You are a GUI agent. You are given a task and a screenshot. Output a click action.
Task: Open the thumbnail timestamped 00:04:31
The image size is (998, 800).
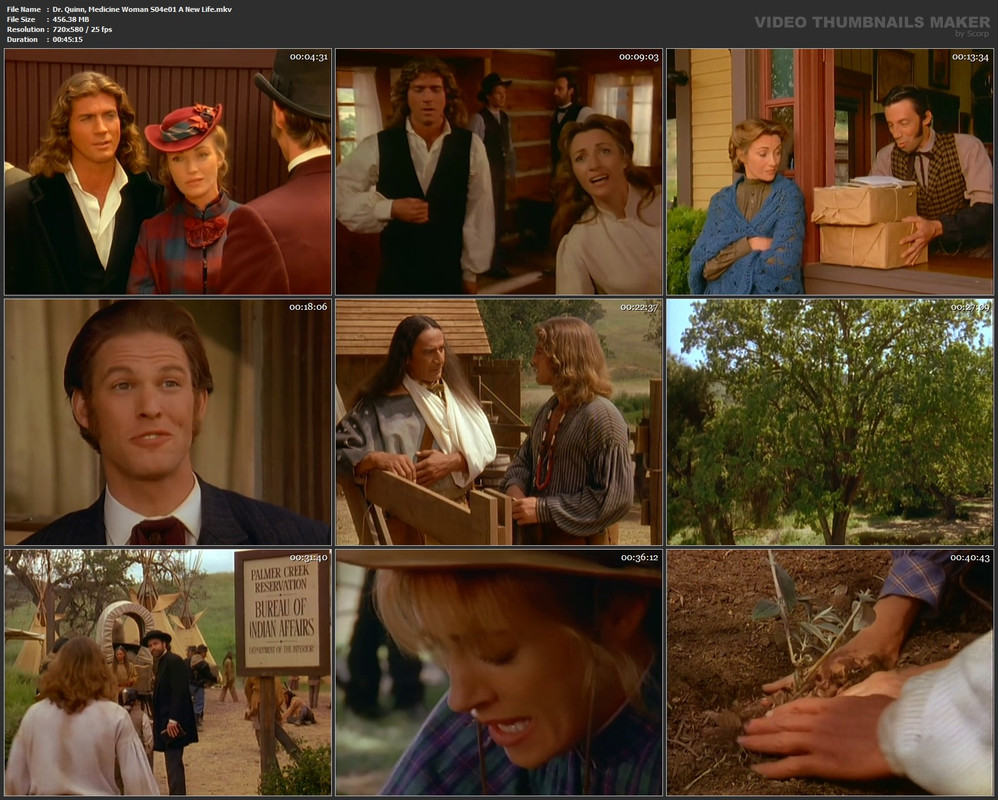pyautogui.click(x=168, y=172)
